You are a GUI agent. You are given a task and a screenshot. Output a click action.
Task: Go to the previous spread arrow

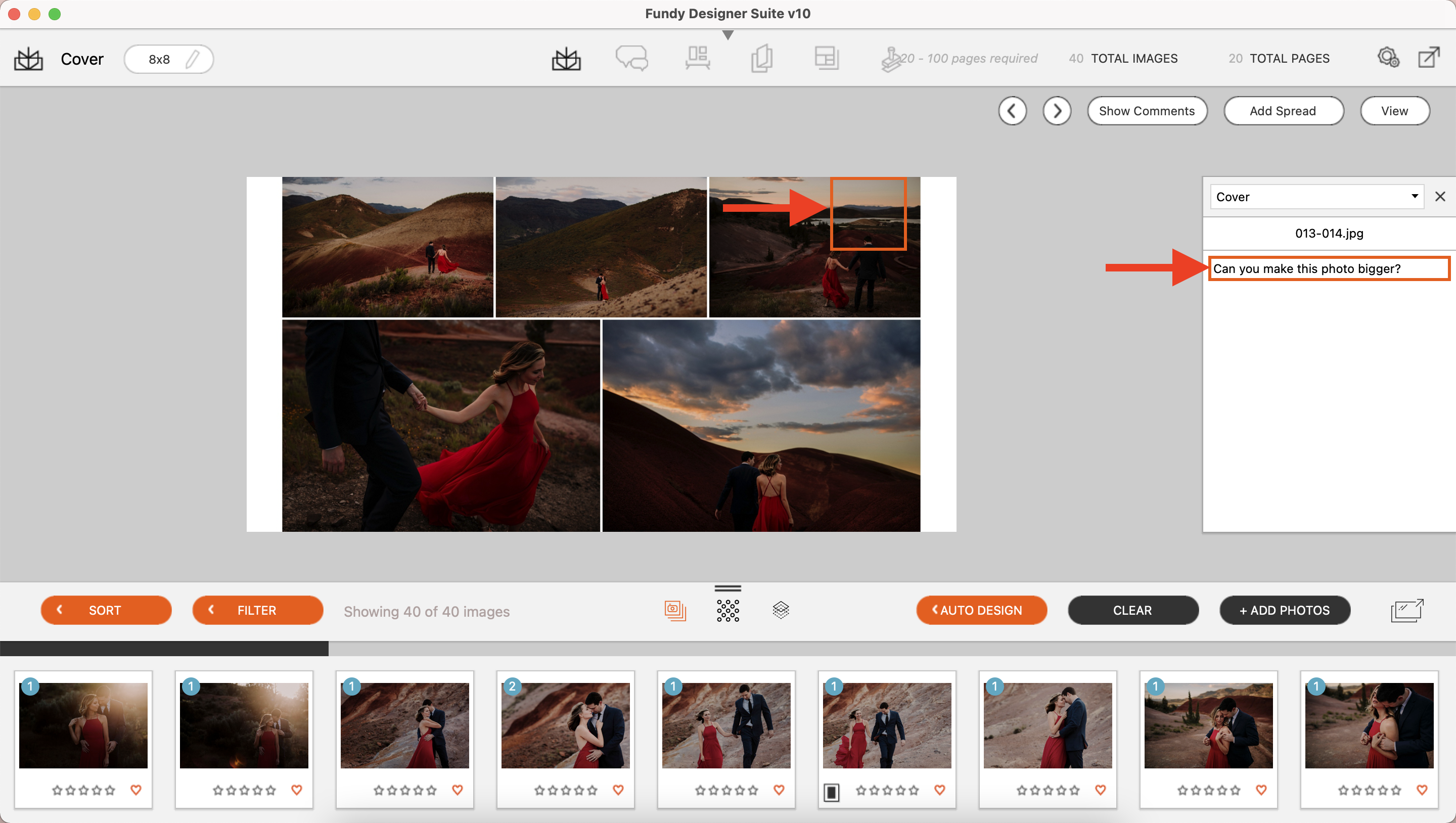[x=1012, y=111]
